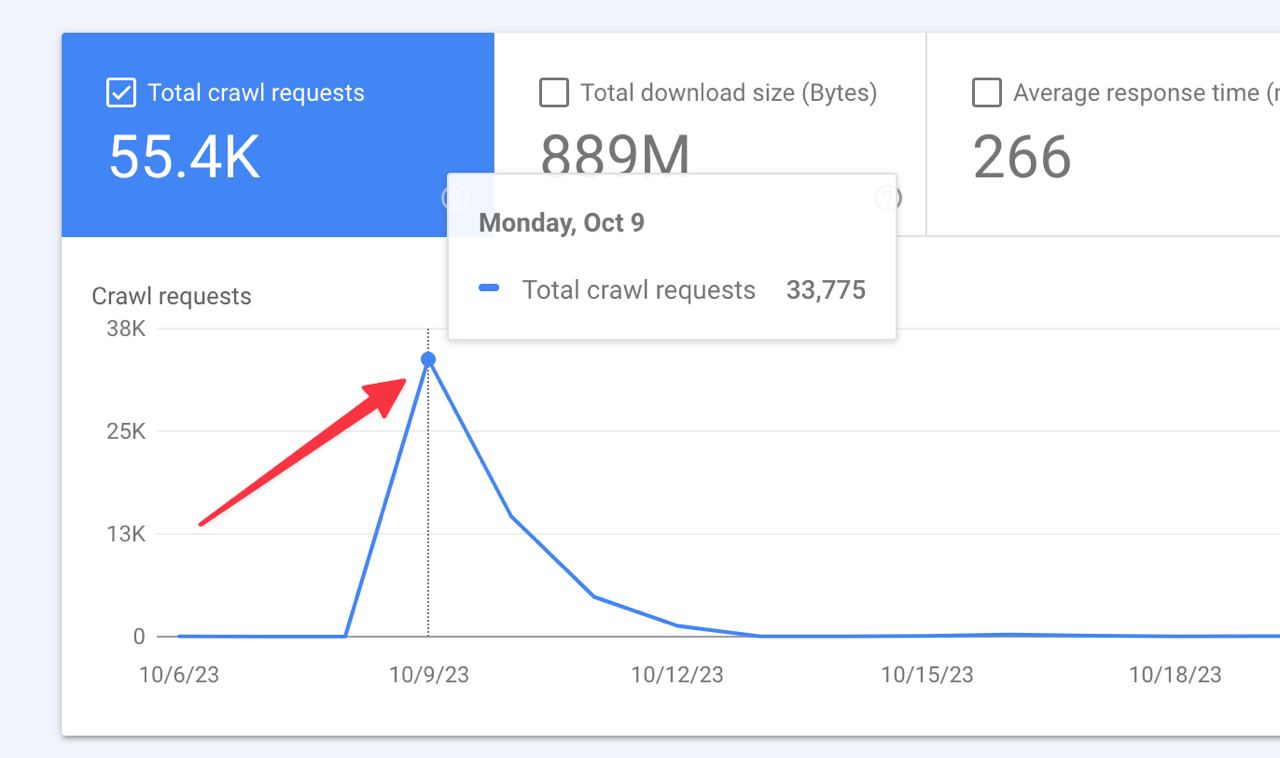Enable the Total download size checkbox
The width and height of the screenshot is (1280, 758).
pos(553,93)
